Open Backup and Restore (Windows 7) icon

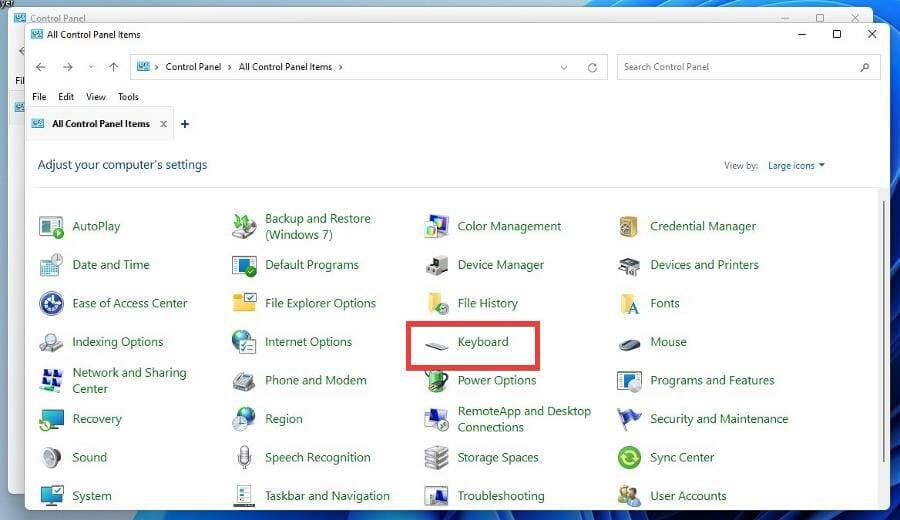pos(244,227)
